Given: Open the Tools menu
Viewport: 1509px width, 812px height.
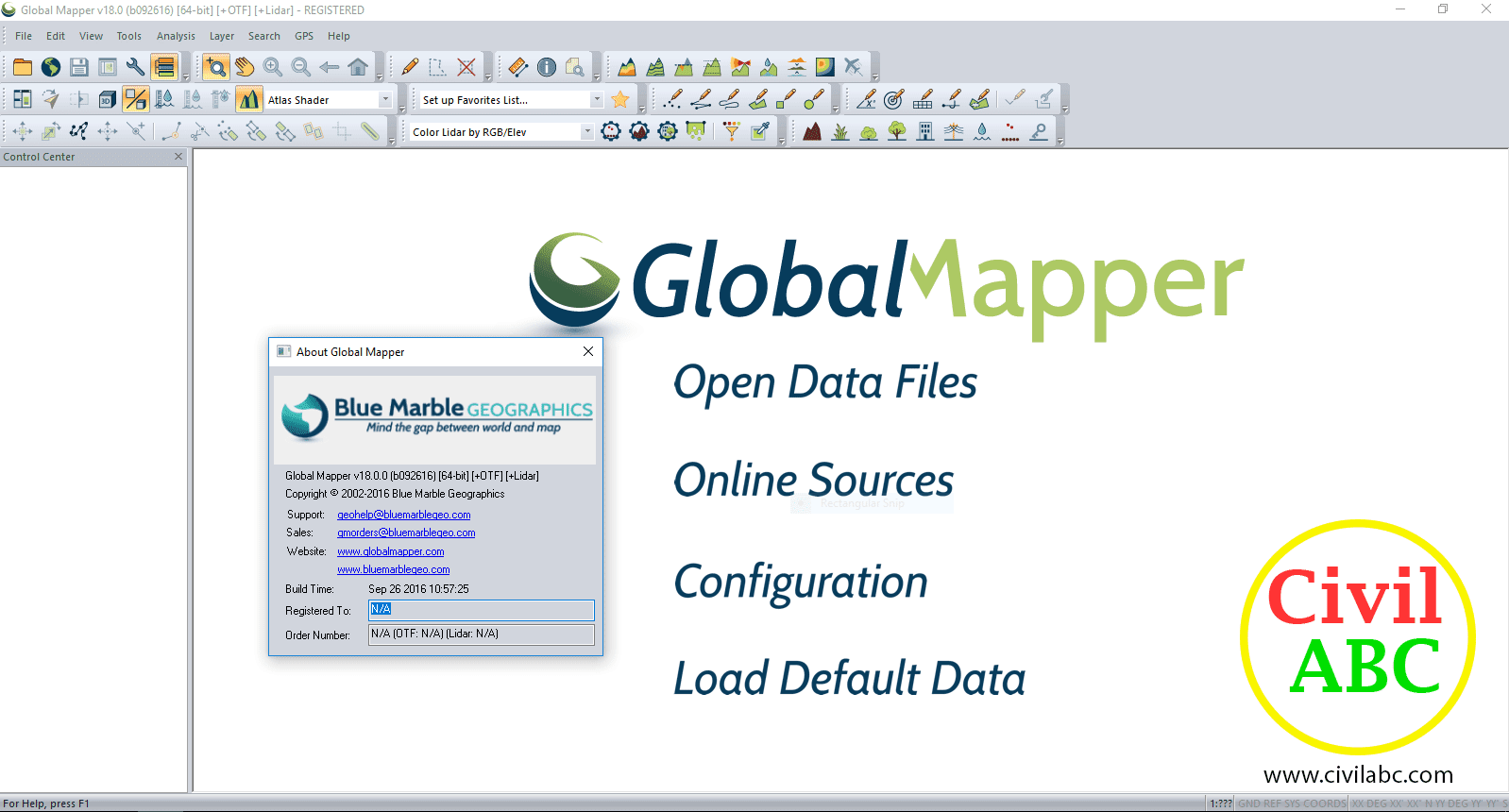Looking at the screenshot, I should click(129, 36).
